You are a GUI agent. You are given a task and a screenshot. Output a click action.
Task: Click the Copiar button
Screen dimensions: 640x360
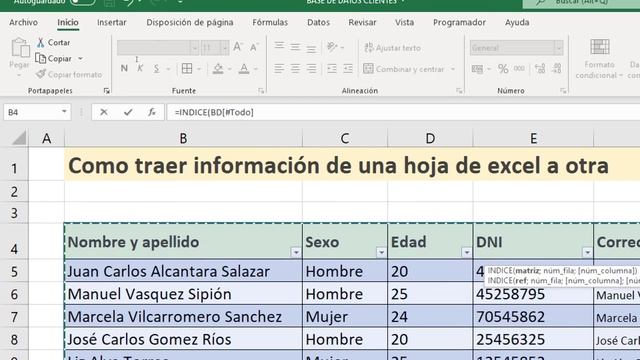click(x=54, y=59)
